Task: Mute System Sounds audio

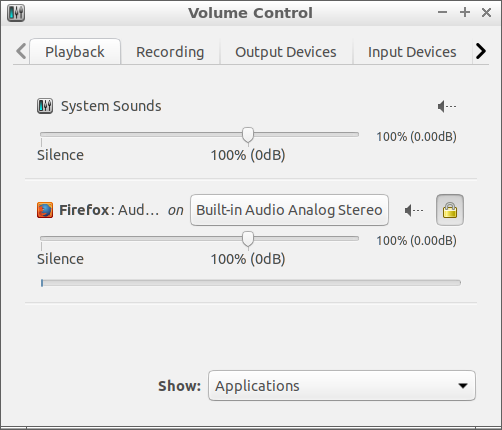Action: [447, 107]
